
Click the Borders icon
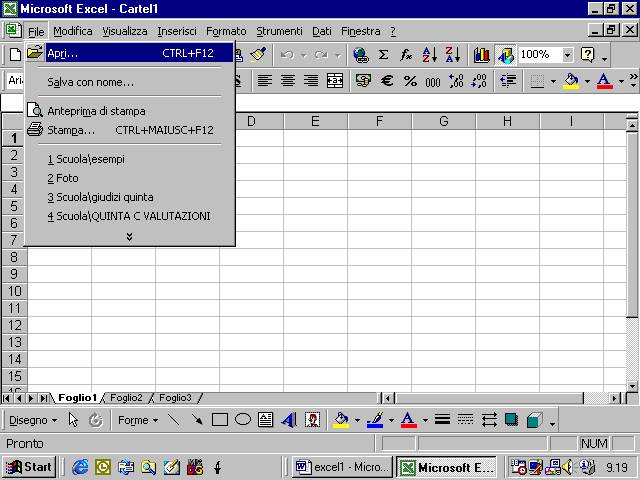click(x=537, y=80)
